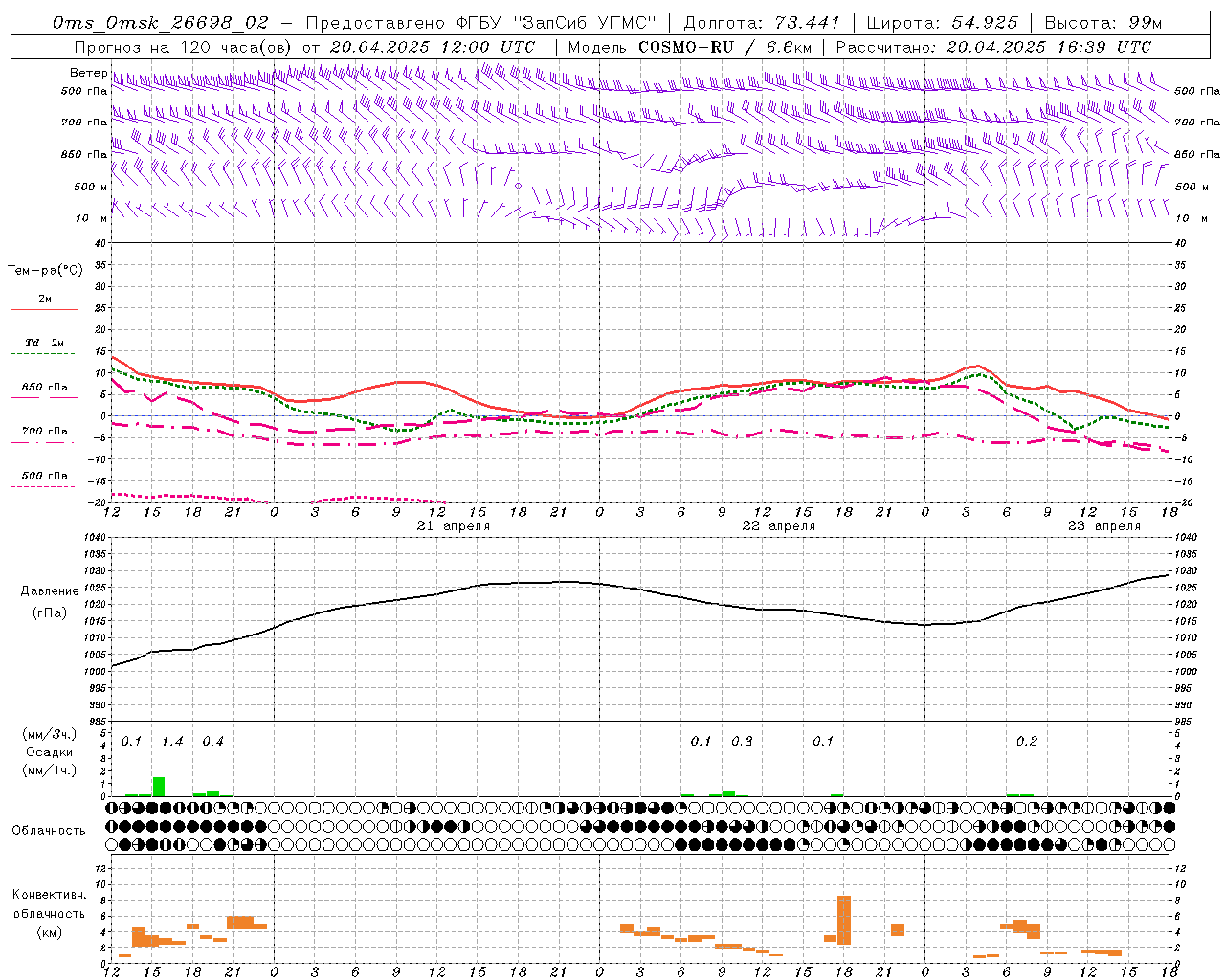1225x980 pixels.
Task: Click the "(мм/1ч.)" precipitation unit label
Action: [50, 770]
